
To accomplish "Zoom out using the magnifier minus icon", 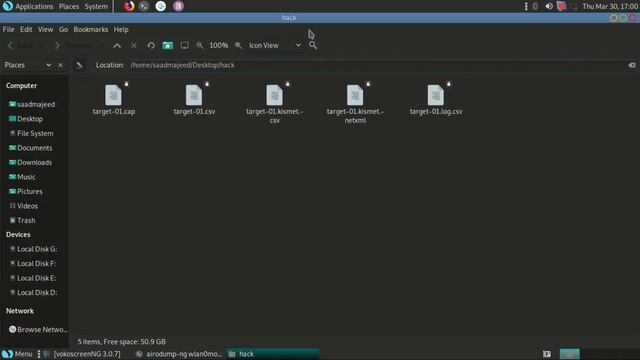I will [x=200, y=45].
